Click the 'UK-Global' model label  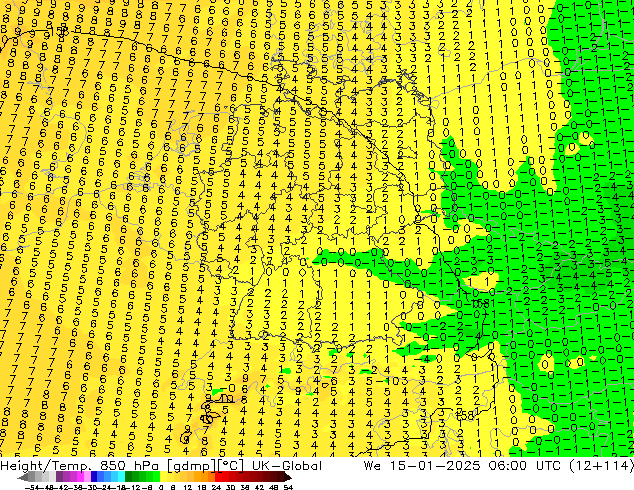[287, 466]
